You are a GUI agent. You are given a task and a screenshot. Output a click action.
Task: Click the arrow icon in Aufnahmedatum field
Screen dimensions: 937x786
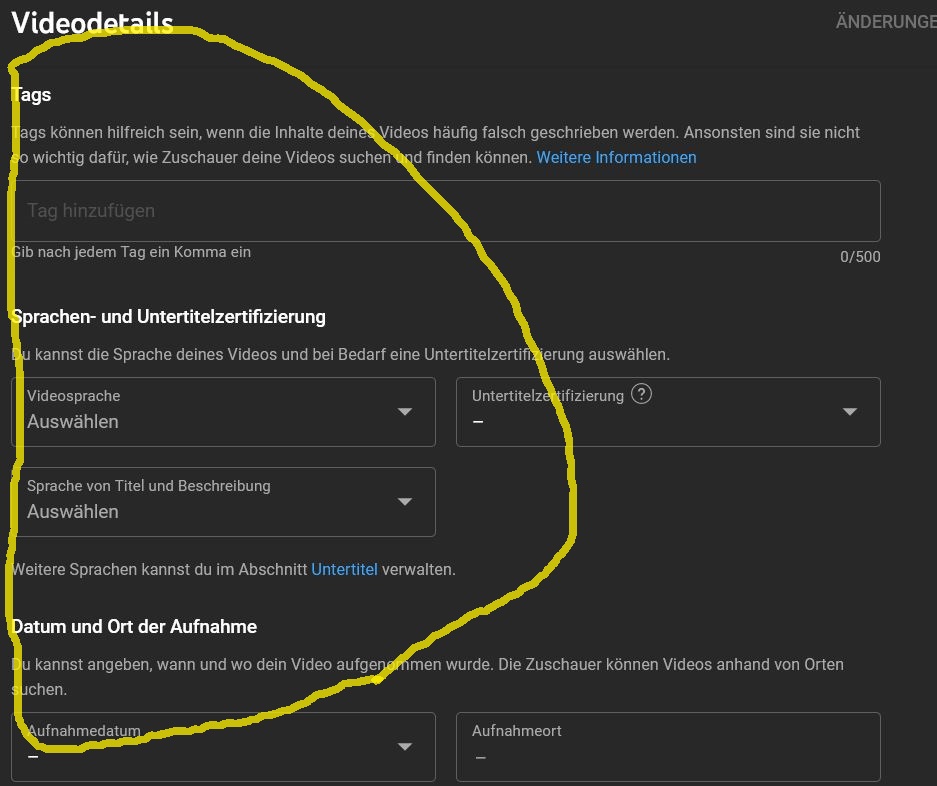pyautogui.click(x=405, y=746)
